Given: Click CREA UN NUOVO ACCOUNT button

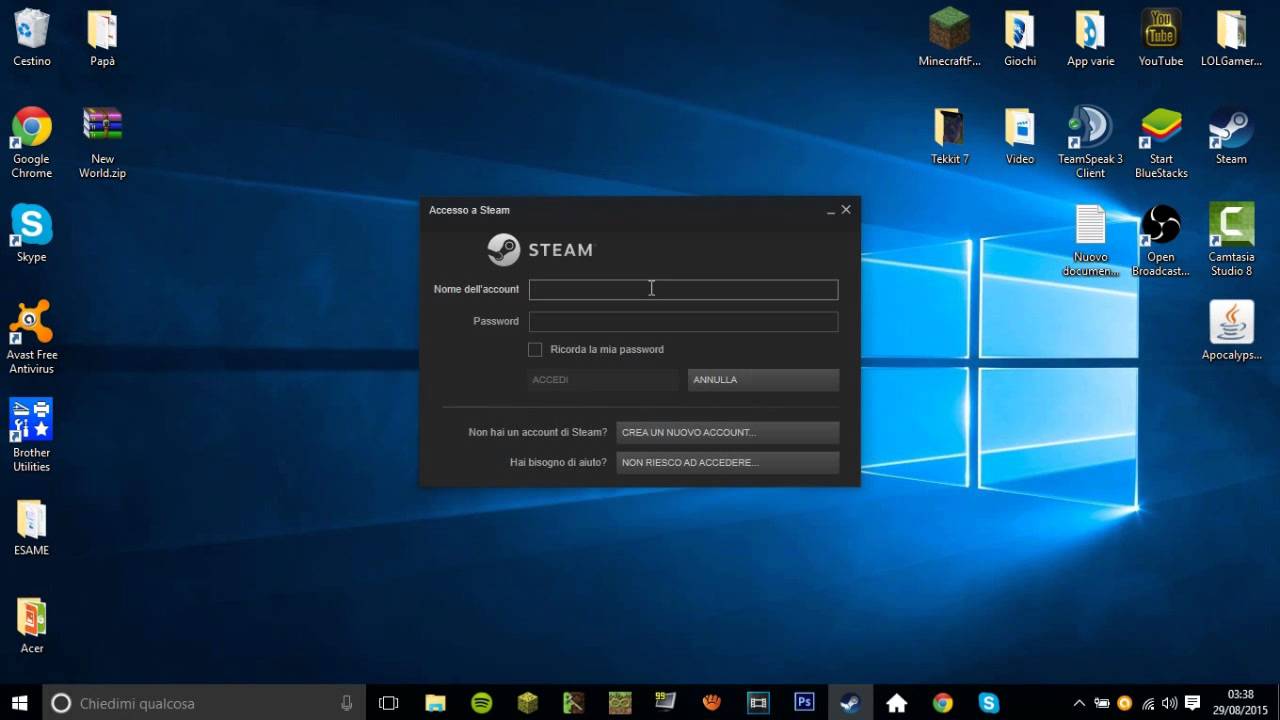Looking at the screenshot, I should [727, 432].
